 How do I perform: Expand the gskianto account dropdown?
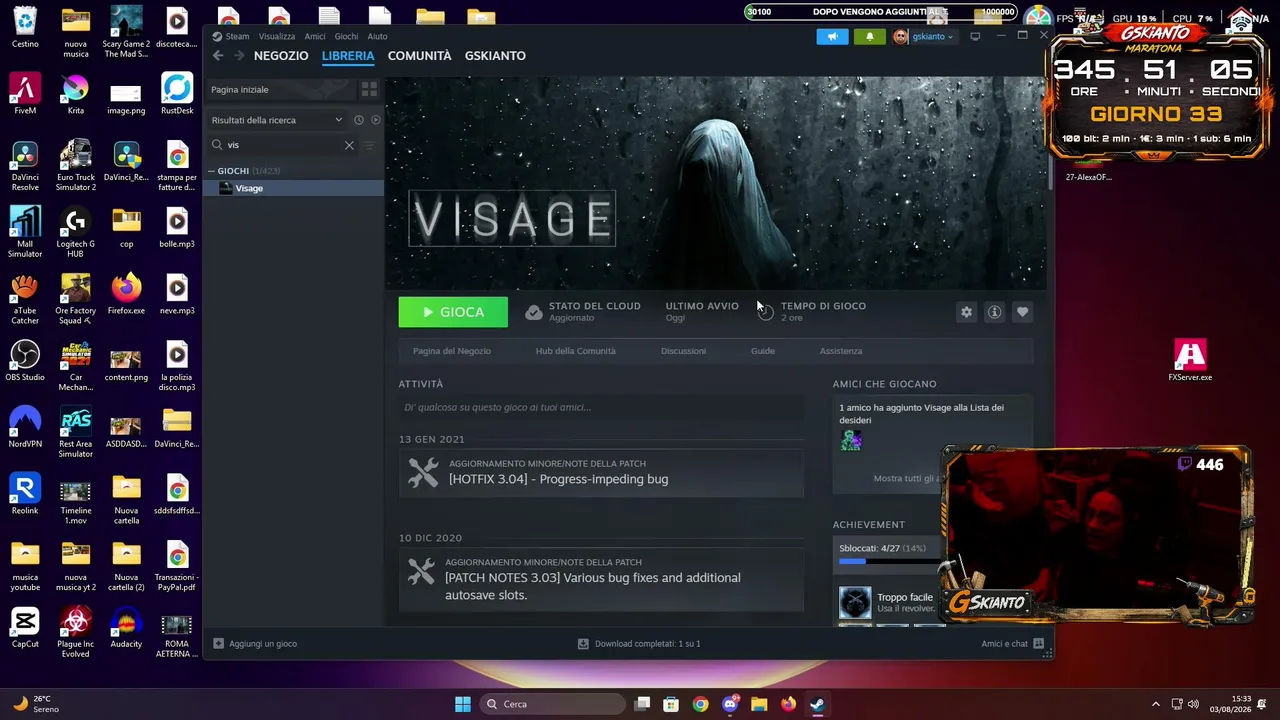point(924,37)
